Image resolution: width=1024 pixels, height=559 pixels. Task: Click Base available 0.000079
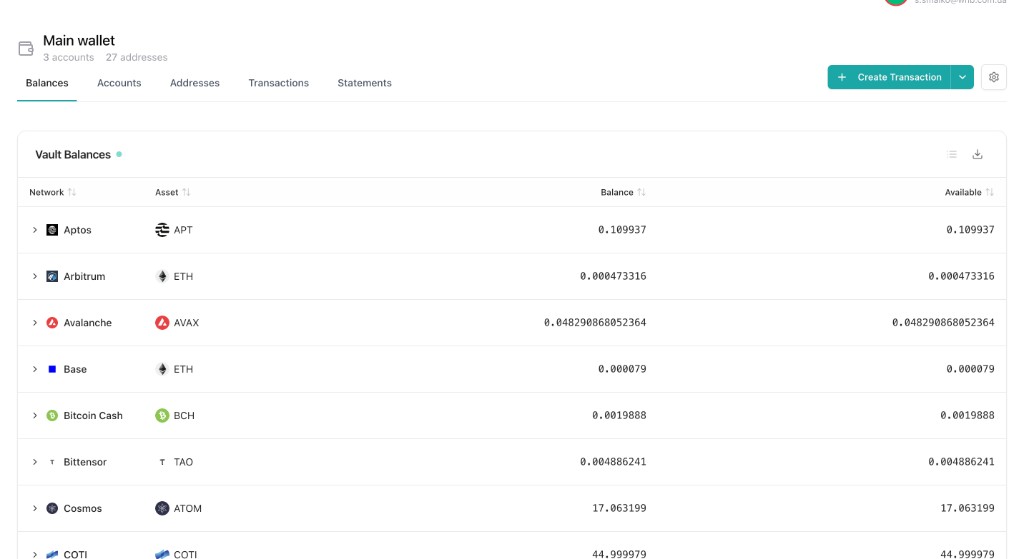click(970, 369)
